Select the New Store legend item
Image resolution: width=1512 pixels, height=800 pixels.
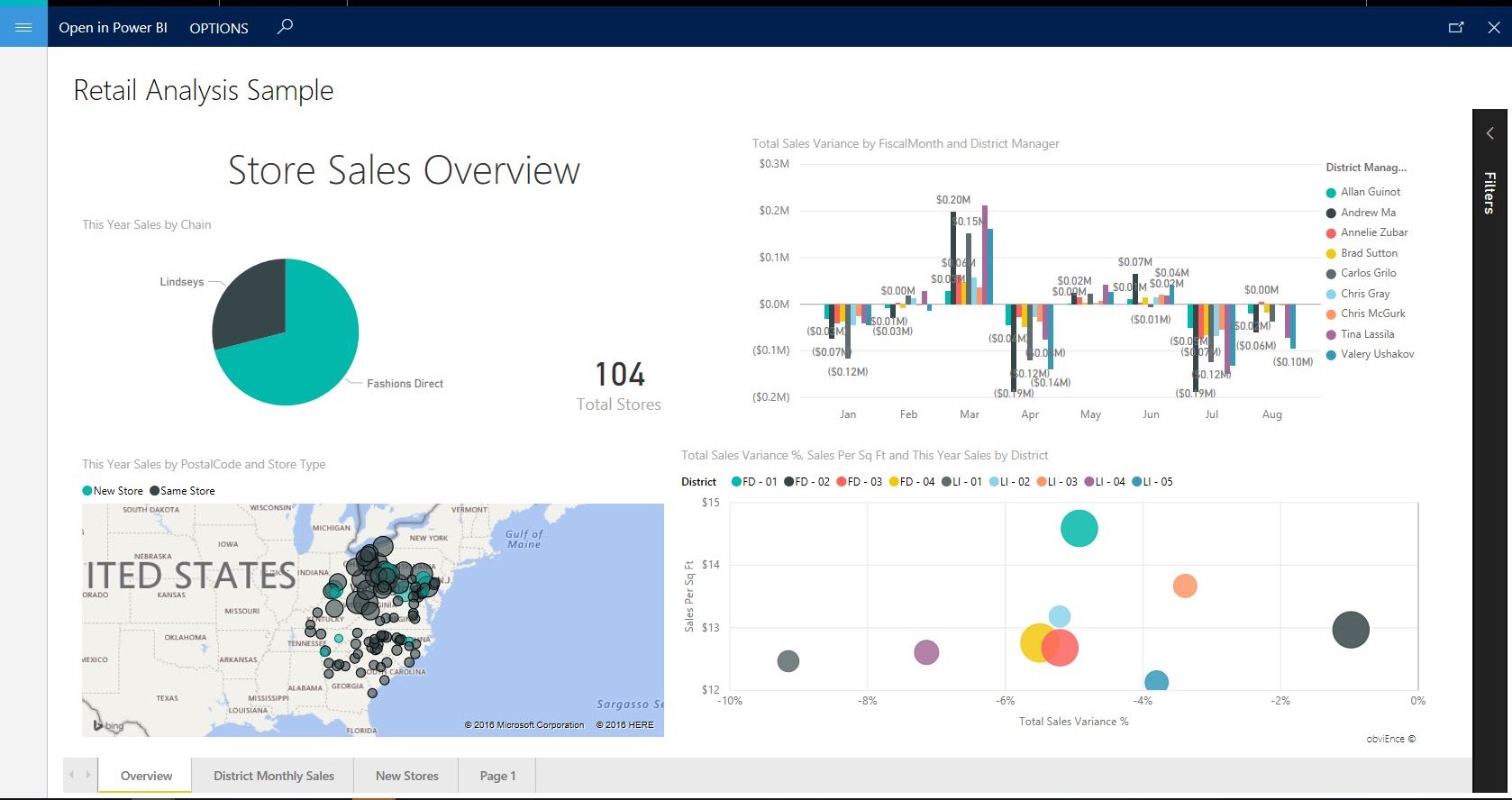pos(113,491)
